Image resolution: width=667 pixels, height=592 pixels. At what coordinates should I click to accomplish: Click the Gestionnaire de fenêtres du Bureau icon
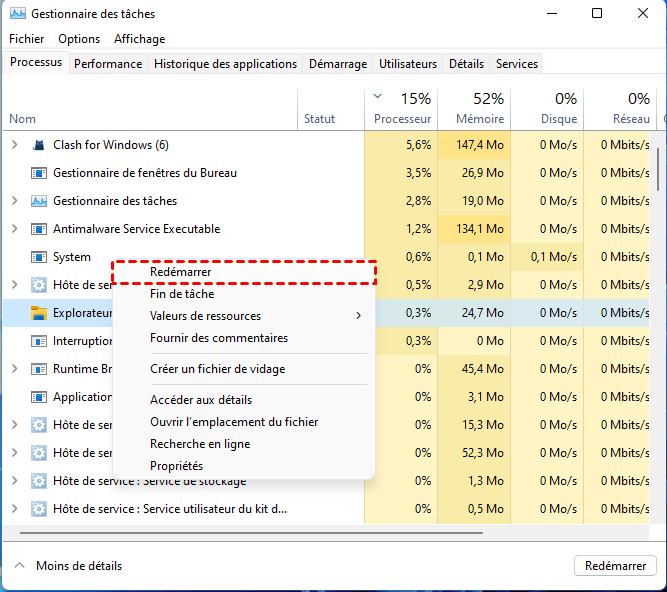click(39, 173)
